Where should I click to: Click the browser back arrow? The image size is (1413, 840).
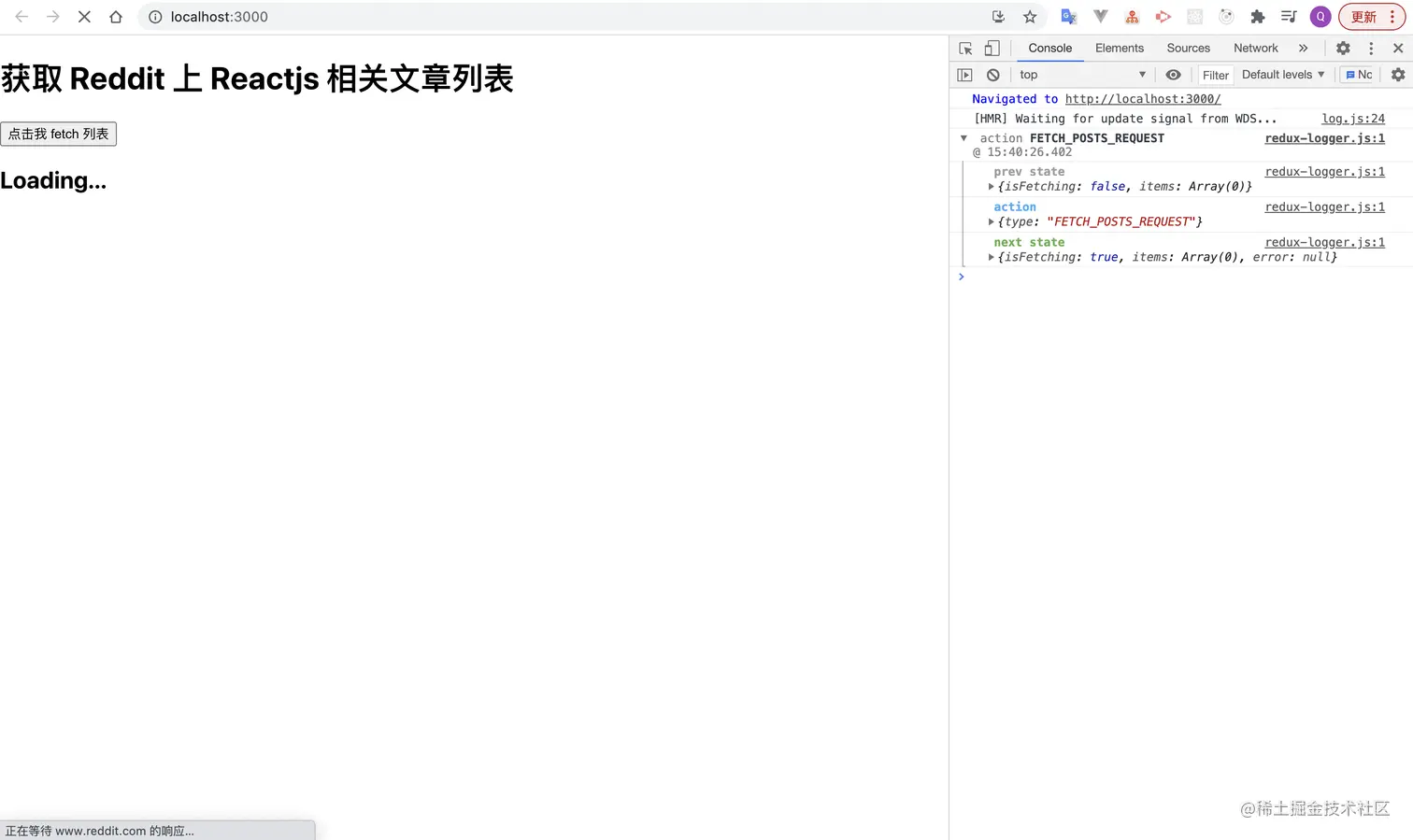pyautogui.click(x=21, y=17)
